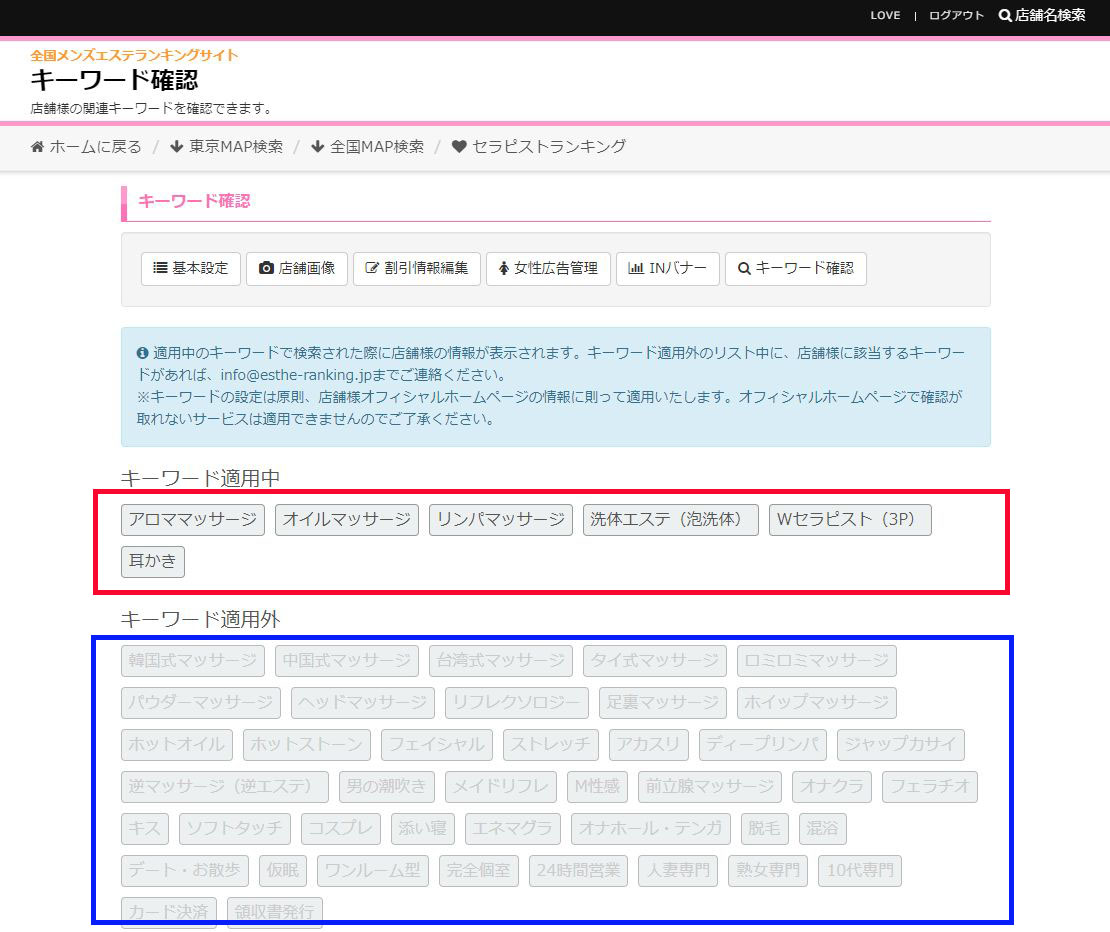1110x932 pixels.
Task: Click the disabled ワンルーム型 tag
Action: tap(373, 870)
